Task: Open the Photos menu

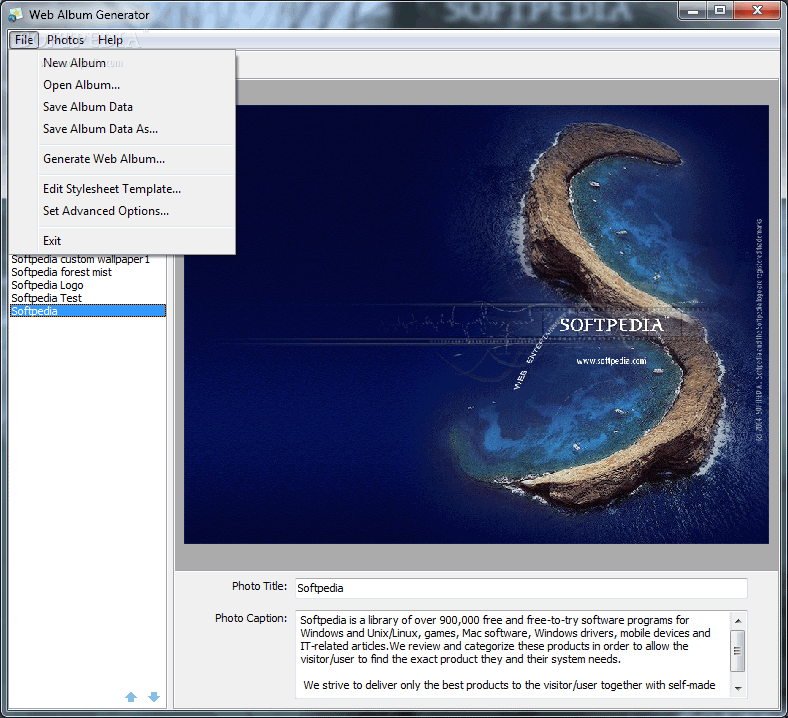Action: click(x=65, y=40)
